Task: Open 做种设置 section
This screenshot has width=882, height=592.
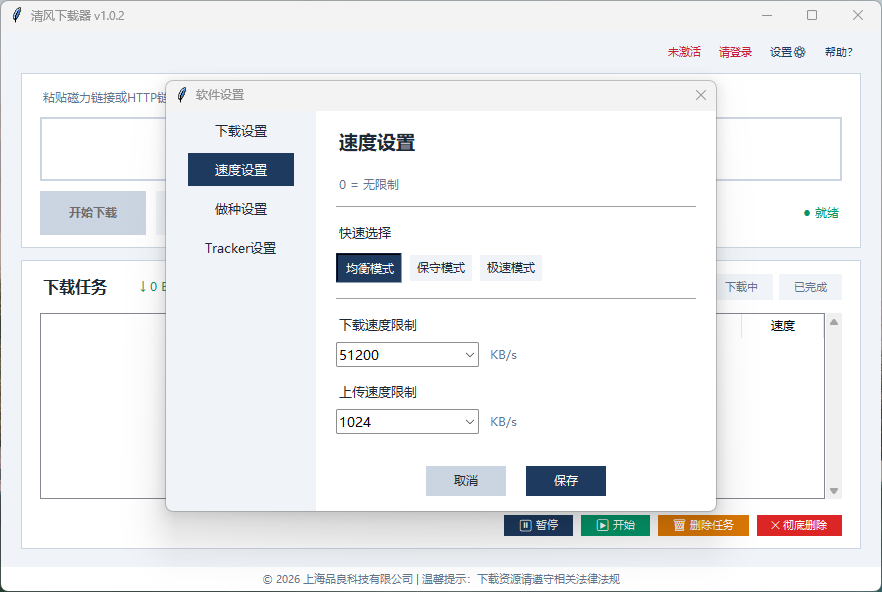Action: (x=241, y=209)
